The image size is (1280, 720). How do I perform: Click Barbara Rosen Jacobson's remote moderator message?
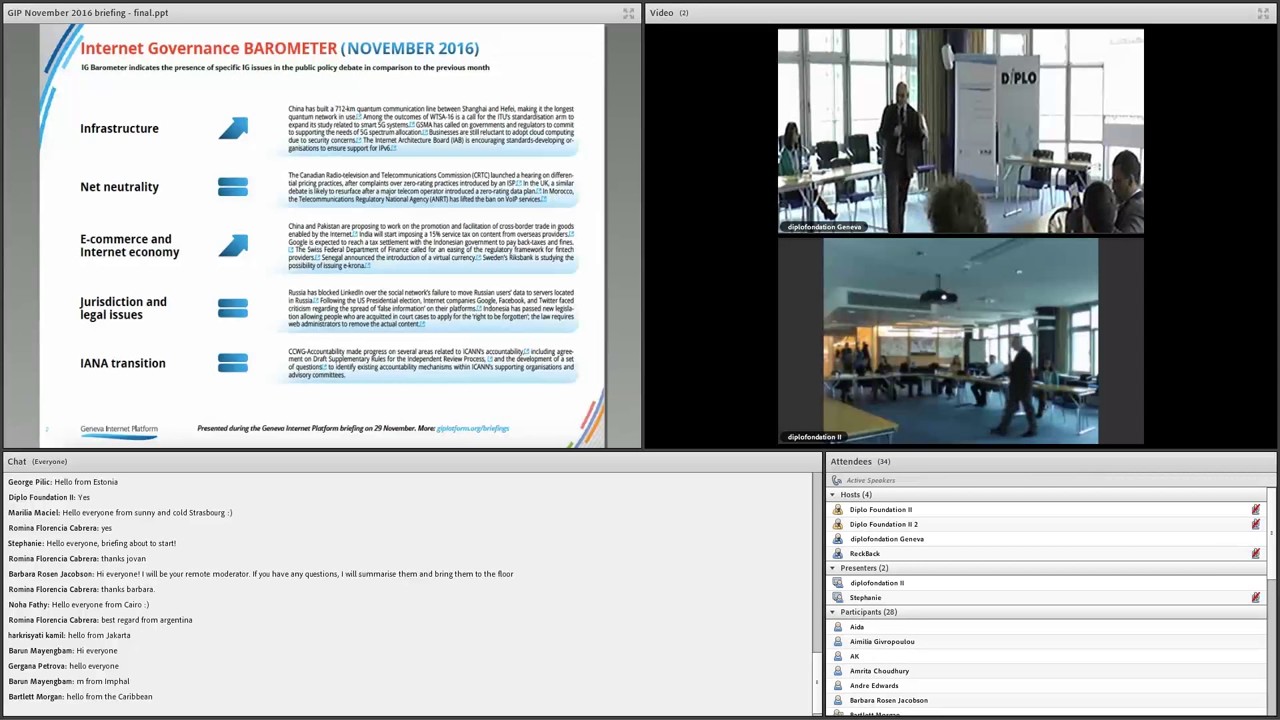click(261, 574)
